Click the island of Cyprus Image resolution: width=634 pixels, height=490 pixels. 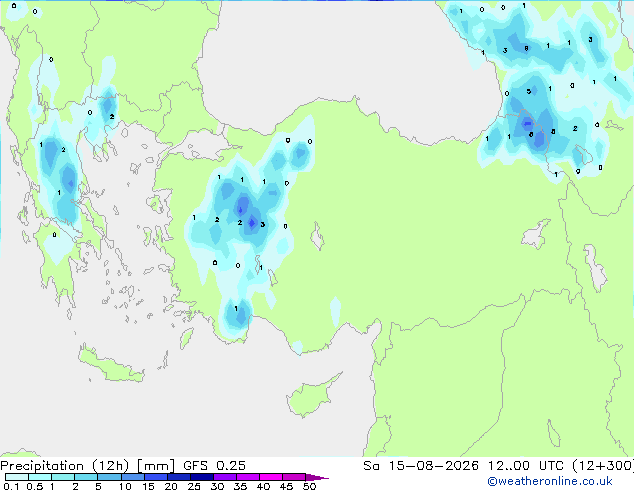311,396
